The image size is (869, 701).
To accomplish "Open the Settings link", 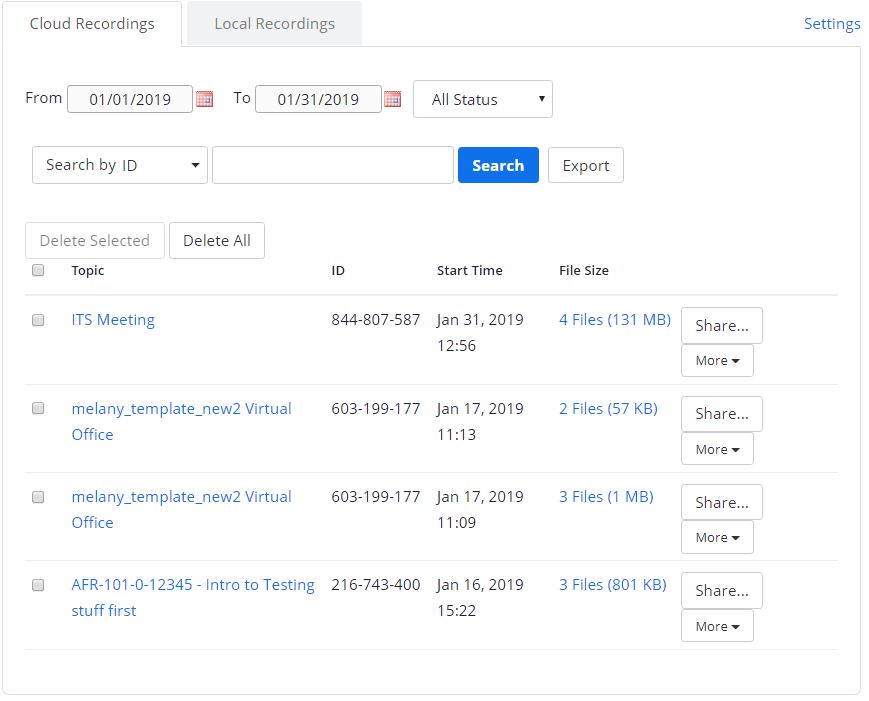I will coord(831,24).
